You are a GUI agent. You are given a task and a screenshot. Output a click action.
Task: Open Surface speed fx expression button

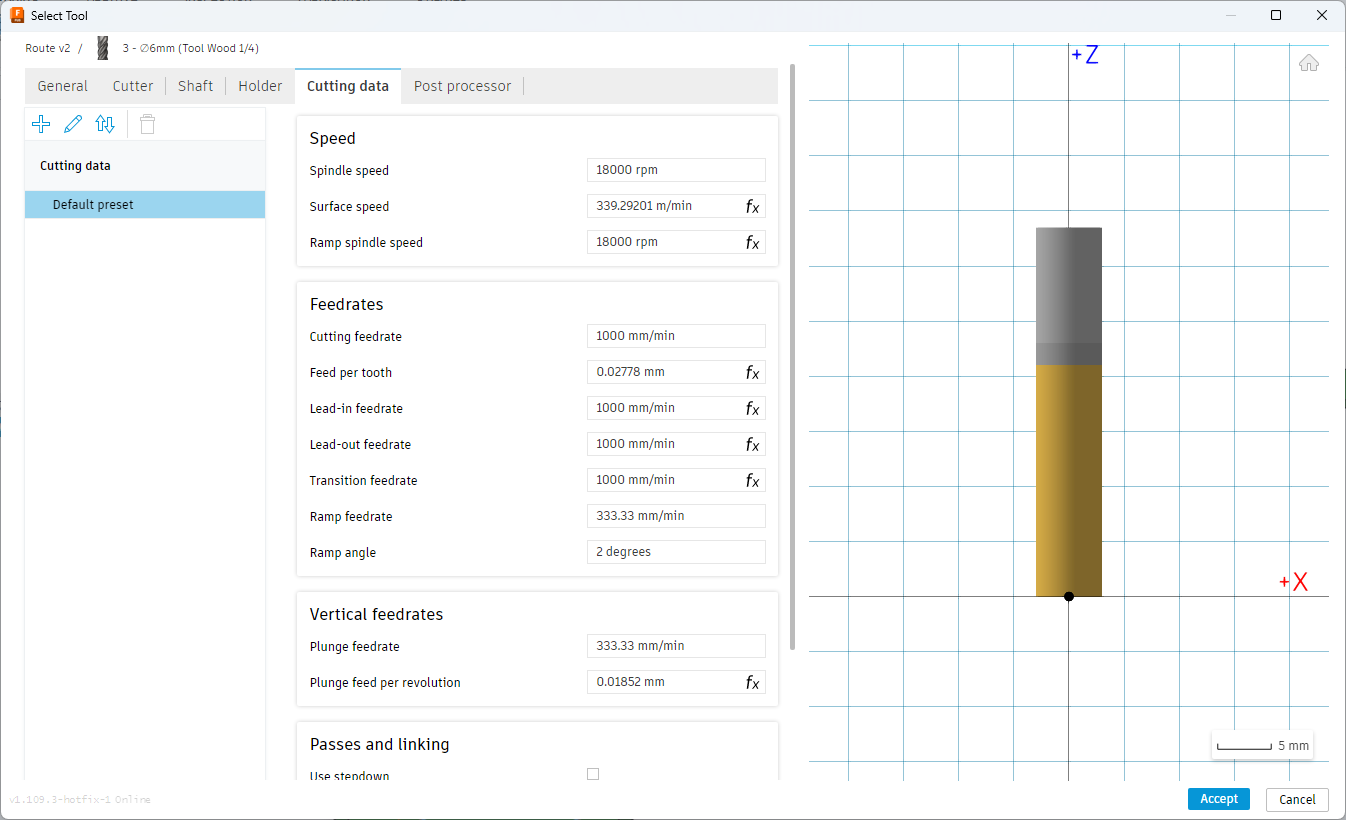753,207
